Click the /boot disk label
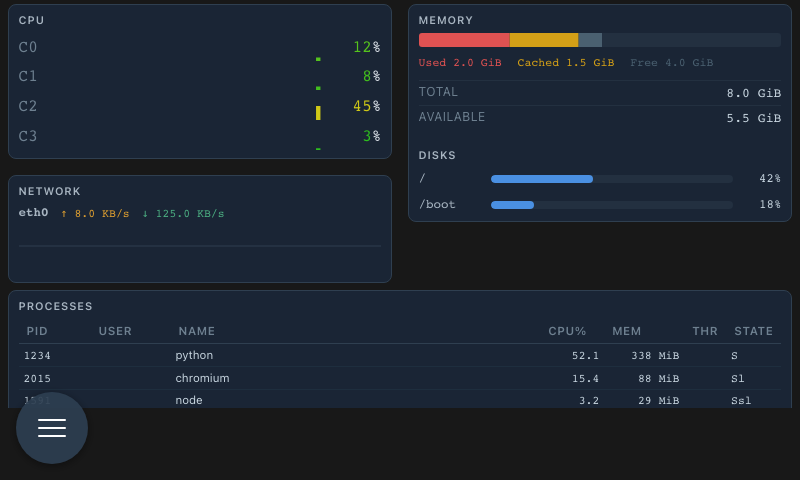The height and width of the screenshot is (480, 800). click(x=437, y=205)
